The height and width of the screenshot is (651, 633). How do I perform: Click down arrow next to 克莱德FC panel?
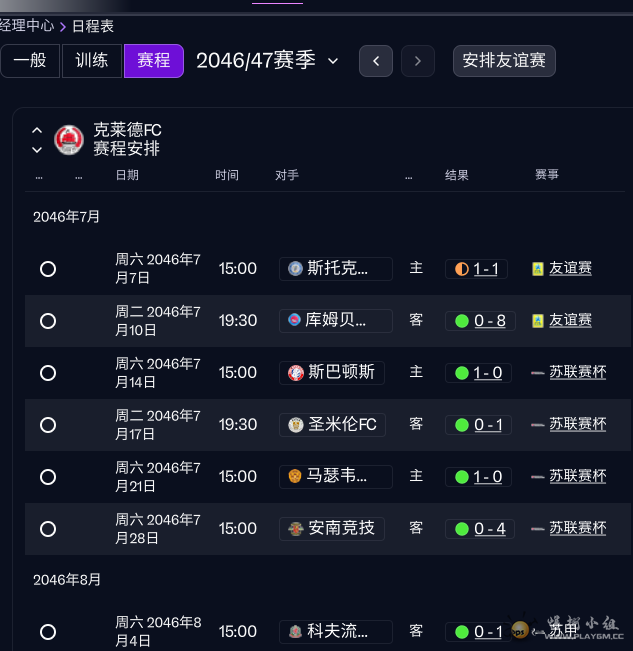pos(37,150)
